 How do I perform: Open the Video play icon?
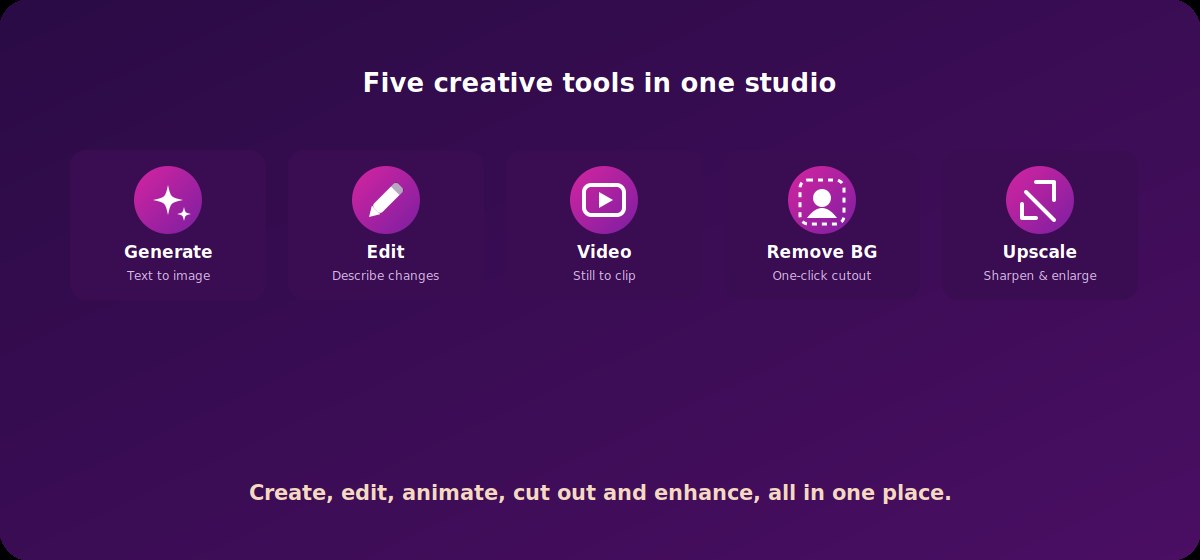pos(604,200)
